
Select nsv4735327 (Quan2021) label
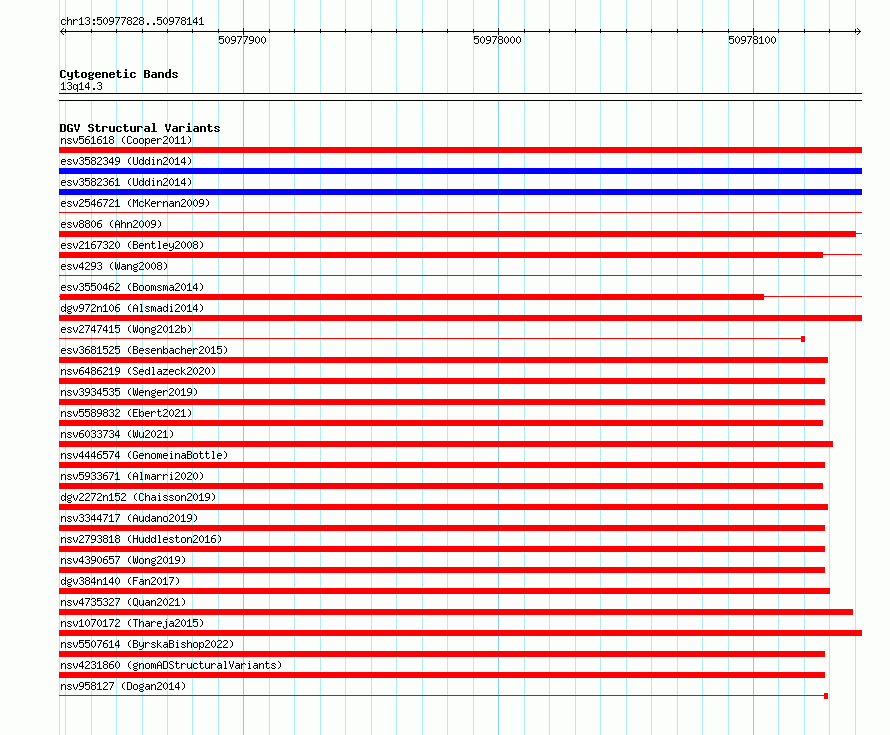(123, 602)
